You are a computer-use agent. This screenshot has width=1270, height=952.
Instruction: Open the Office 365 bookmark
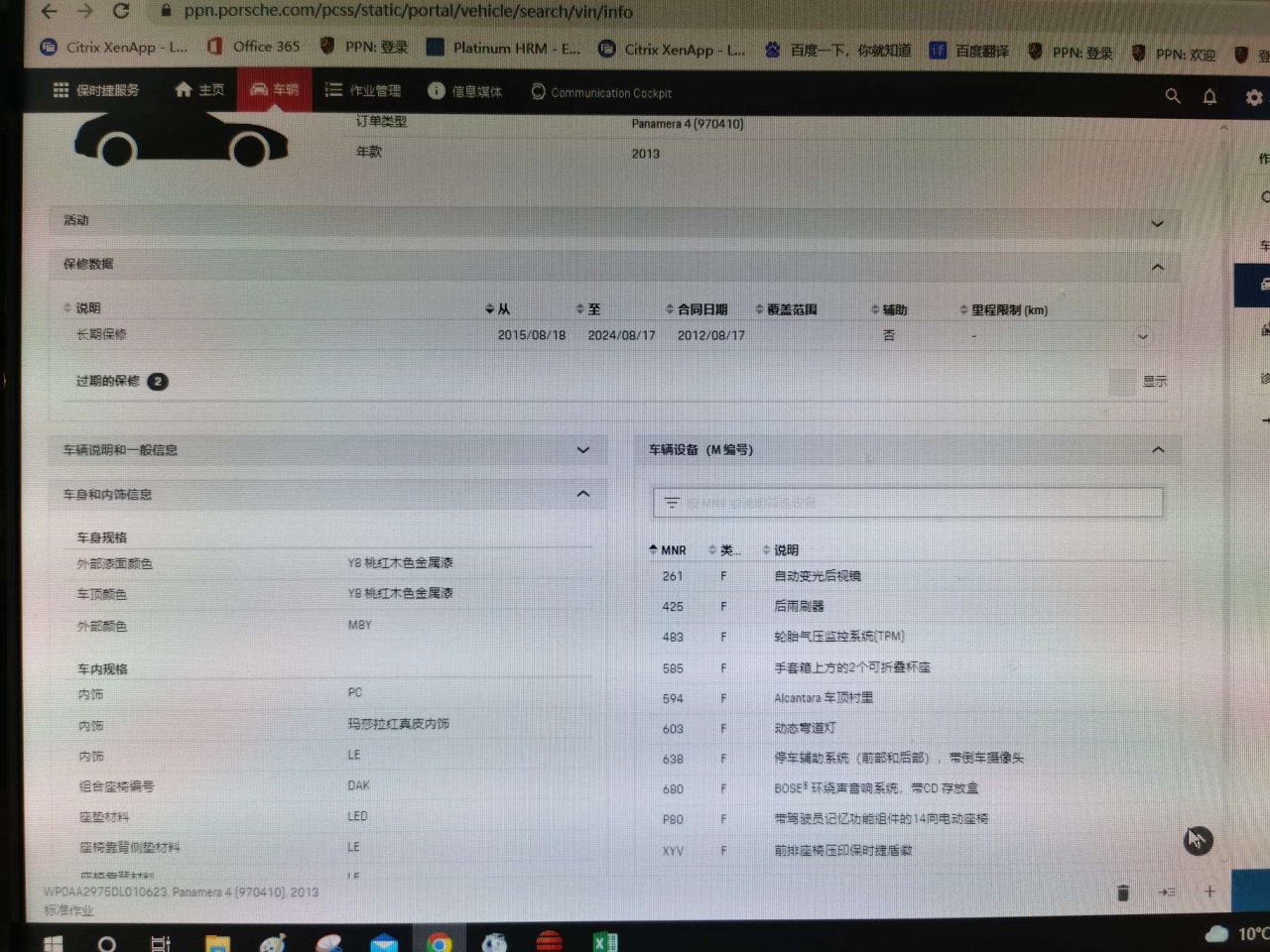tap(253, 47)
